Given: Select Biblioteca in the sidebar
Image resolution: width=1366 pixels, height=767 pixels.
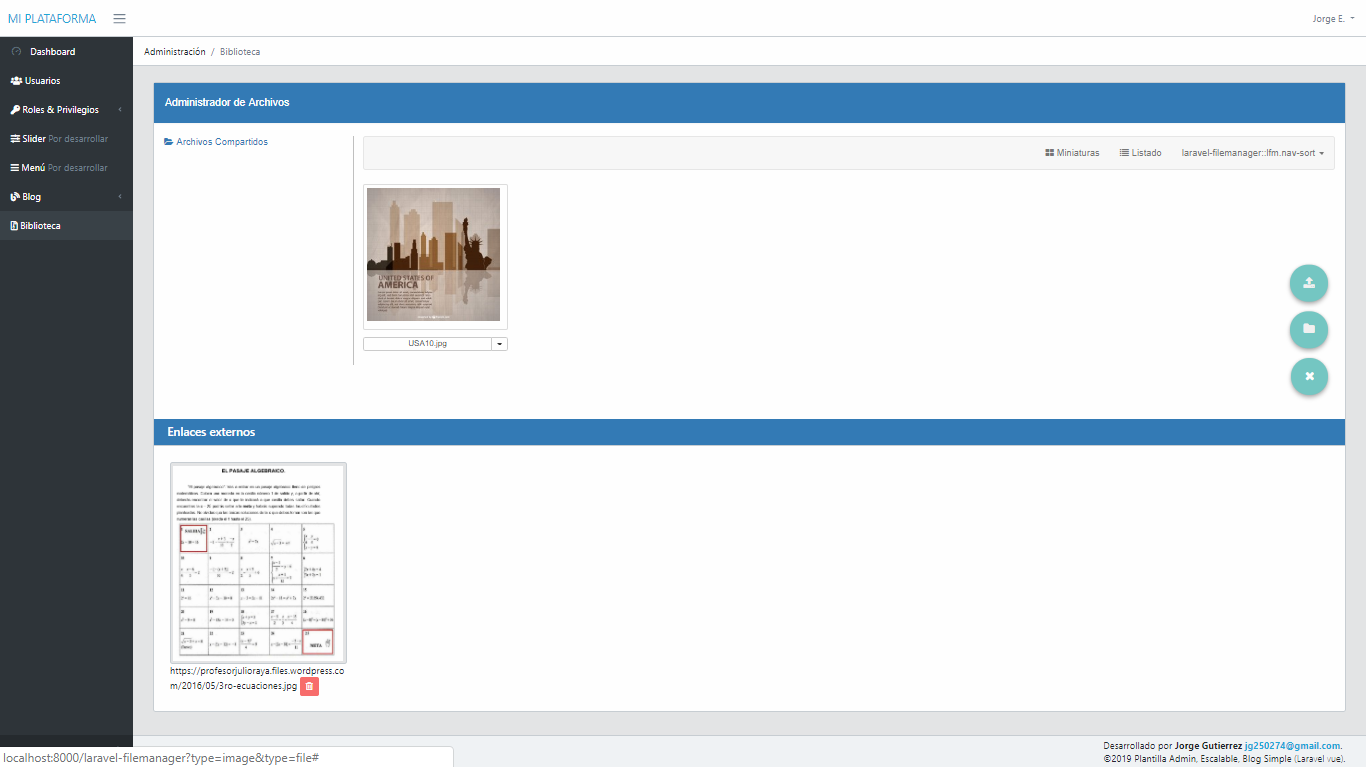Looking at the screenshot, I should click(66, 226).
